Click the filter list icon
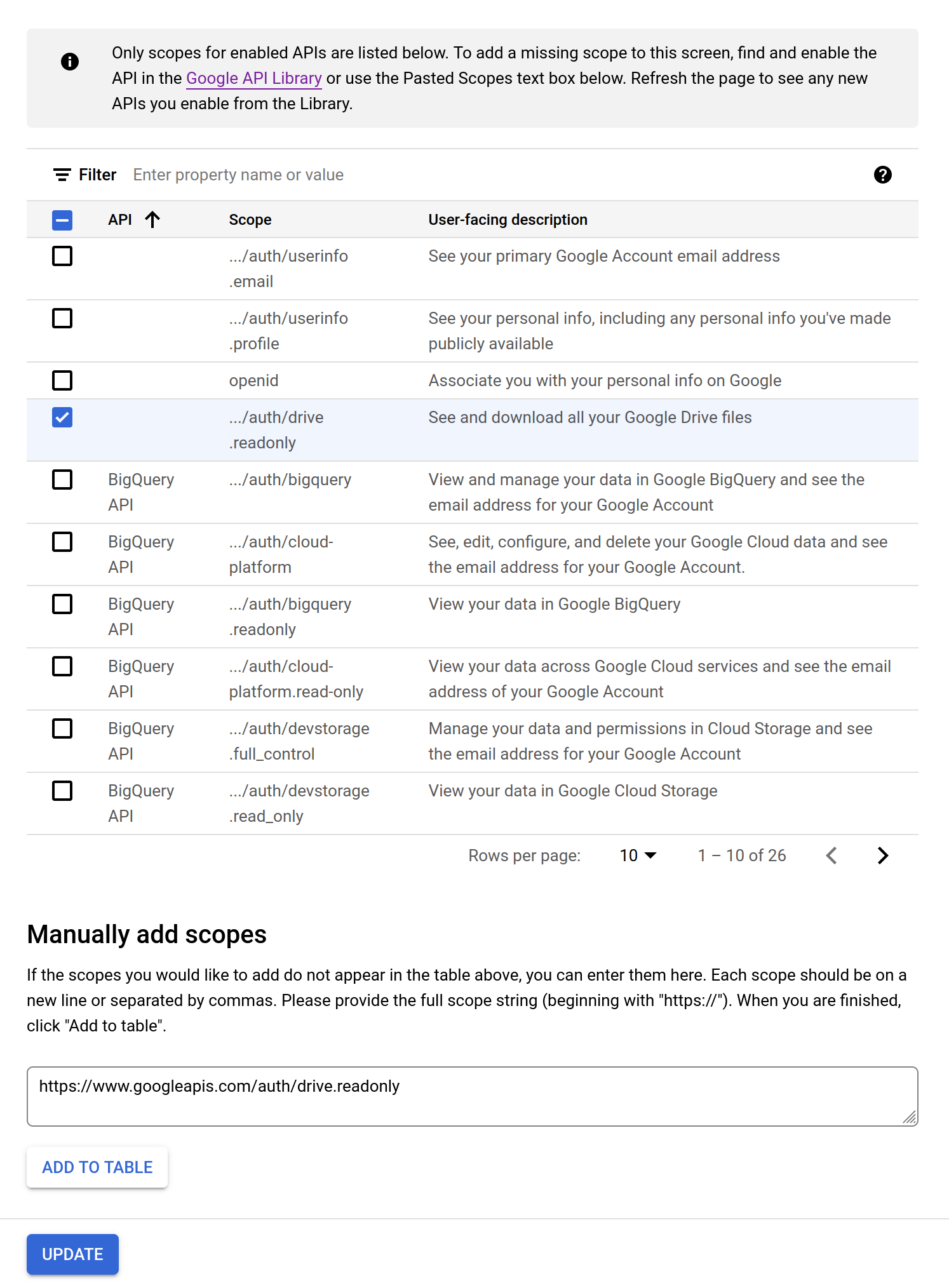The image size is (949, 1288). (62, 175)
